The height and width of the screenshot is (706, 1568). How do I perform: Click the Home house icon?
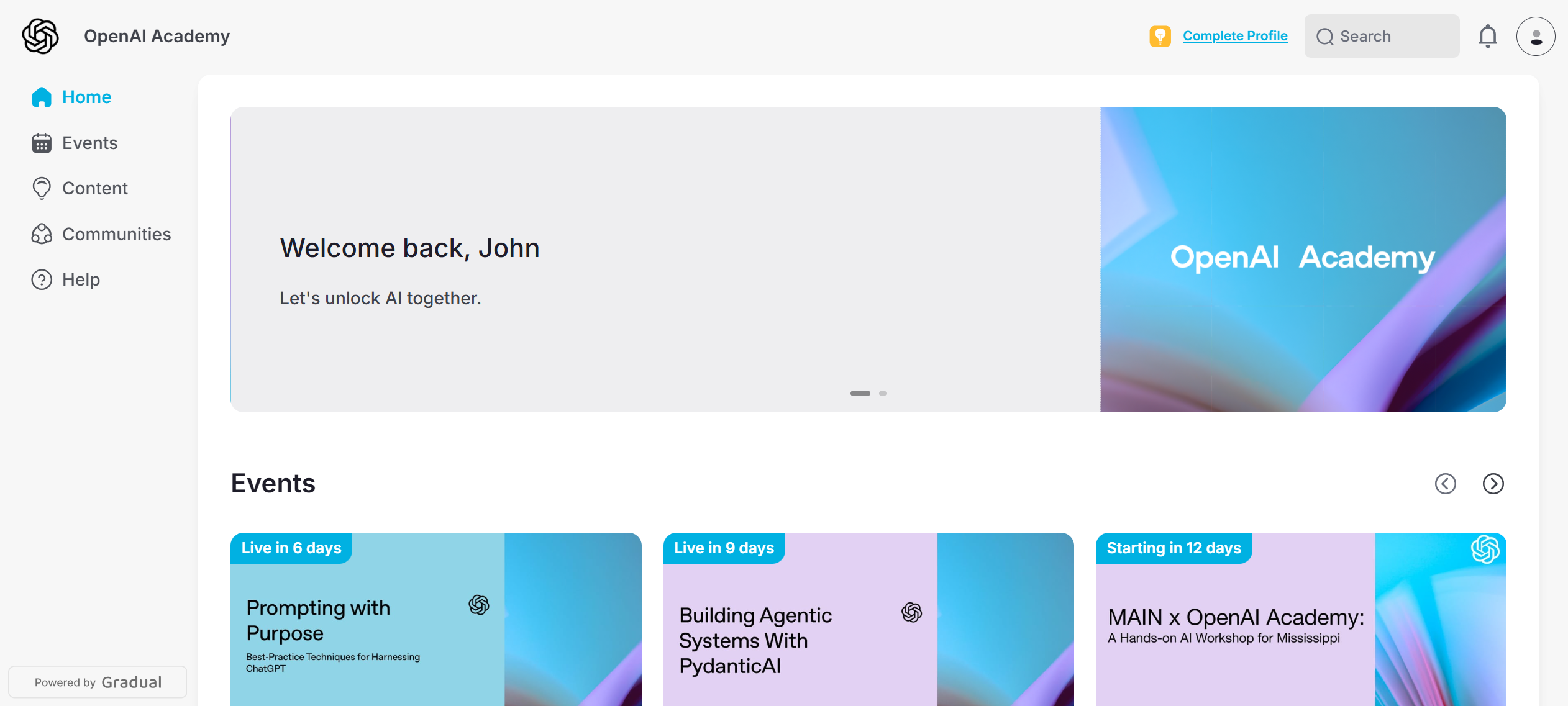[42, 97]
